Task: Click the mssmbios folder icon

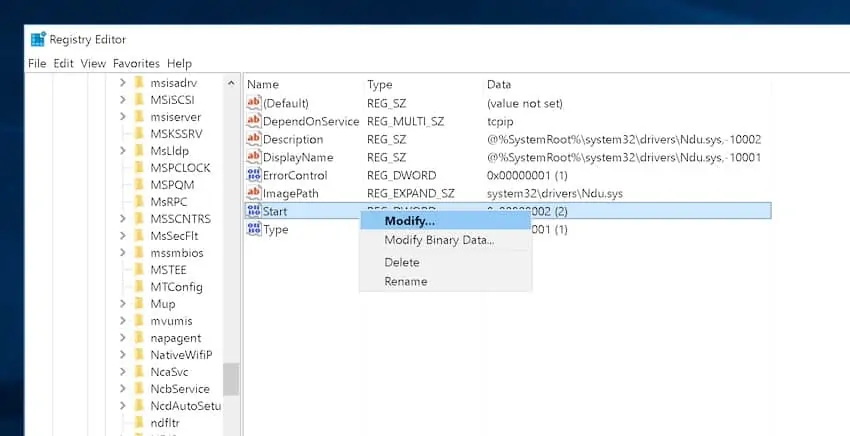Action: pyautogui.click(x=139, y=253)
